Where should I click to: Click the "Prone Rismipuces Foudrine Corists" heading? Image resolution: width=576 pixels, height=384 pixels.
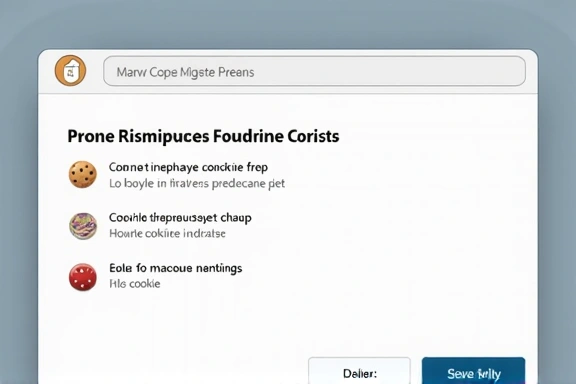(x=203, y=136)
